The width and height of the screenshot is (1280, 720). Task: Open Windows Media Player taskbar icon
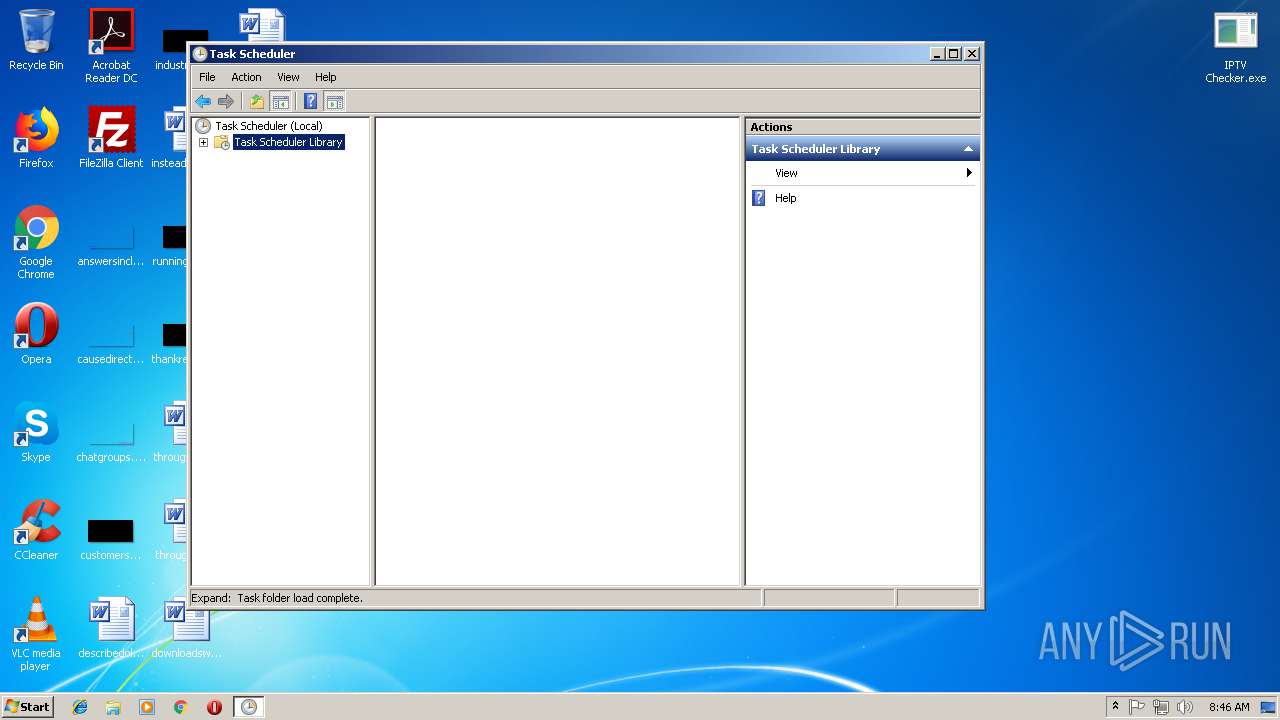coord(147,707)
